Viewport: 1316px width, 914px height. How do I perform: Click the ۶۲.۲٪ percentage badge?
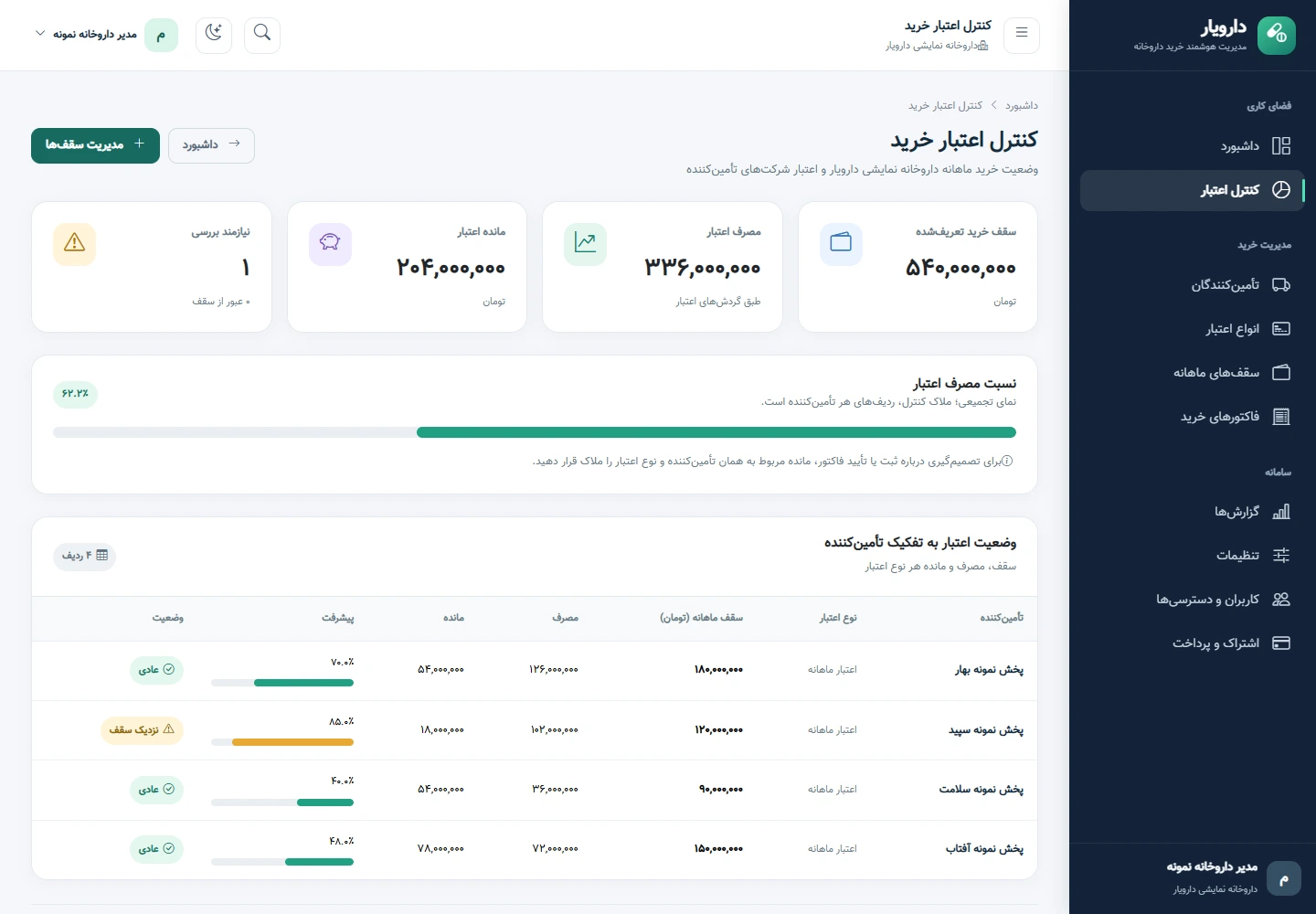pos(75,394)
